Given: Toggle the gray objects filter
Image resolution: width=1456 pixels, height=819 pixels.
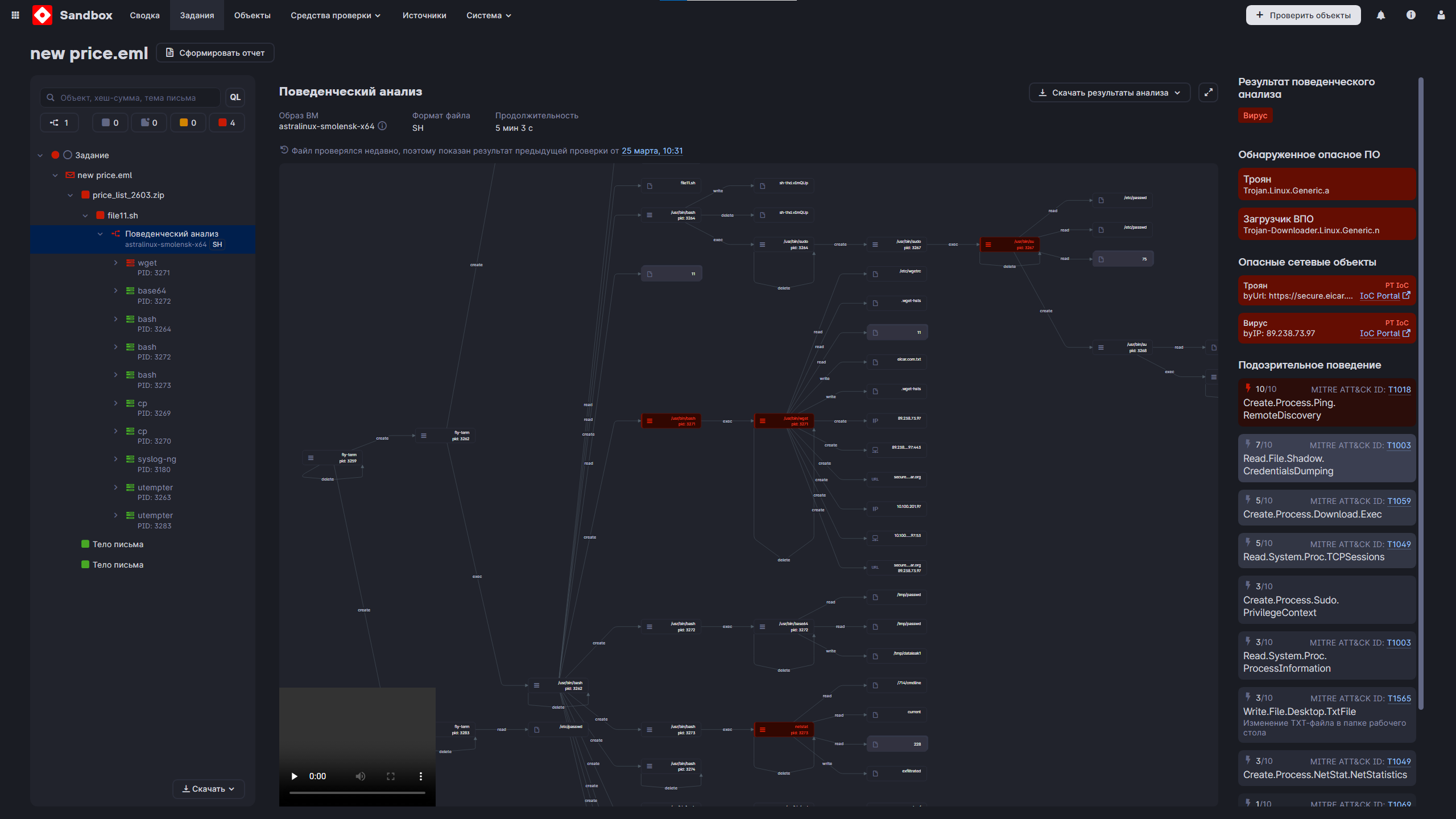Looking at the screenshot, I should (x=110, y=123).
